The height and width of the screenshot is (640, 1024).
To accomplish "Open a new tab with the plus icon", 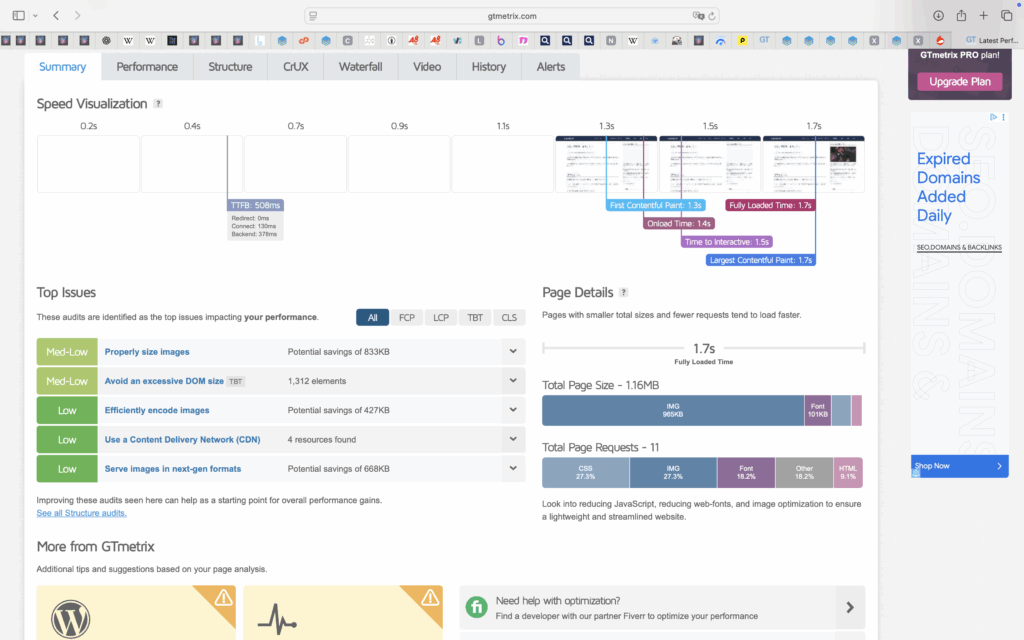I will pyautogui.click(x=984, y=16).
